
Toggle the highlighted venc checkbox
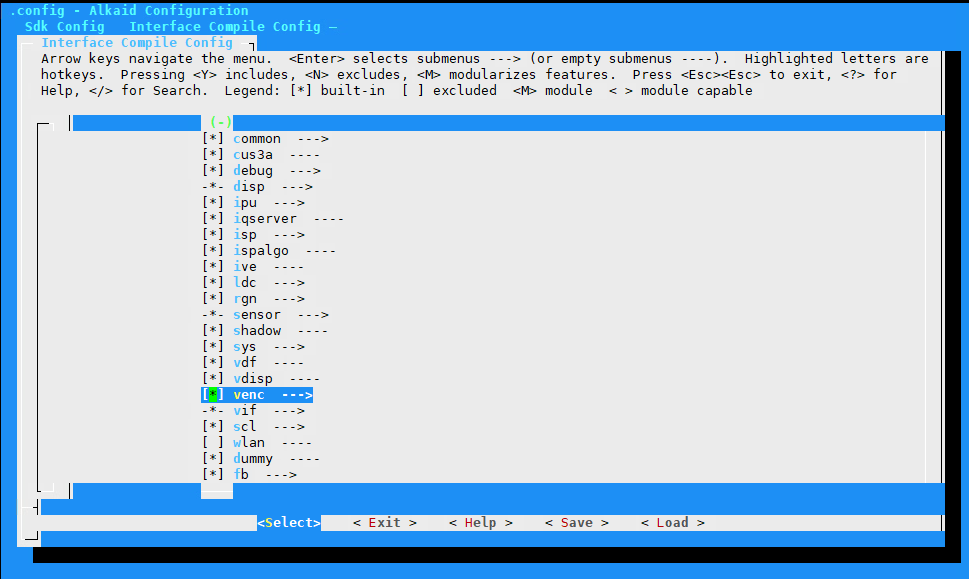pyautogui.click(x=213, y=395)
